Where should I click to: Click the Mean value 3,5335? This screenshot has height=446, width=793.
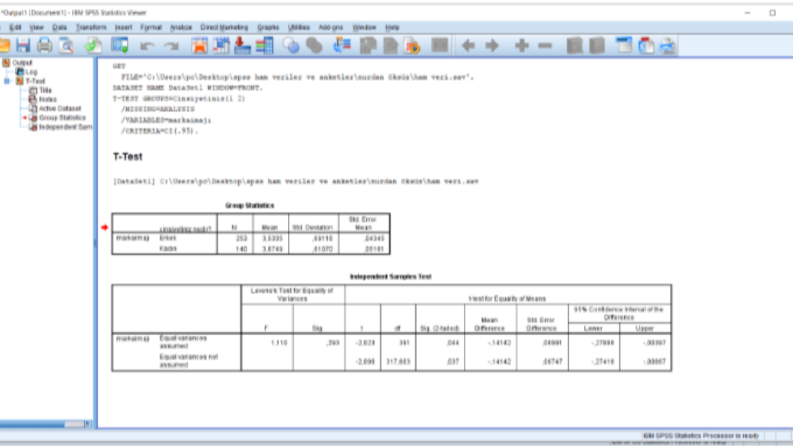click(x=274, y=238)
